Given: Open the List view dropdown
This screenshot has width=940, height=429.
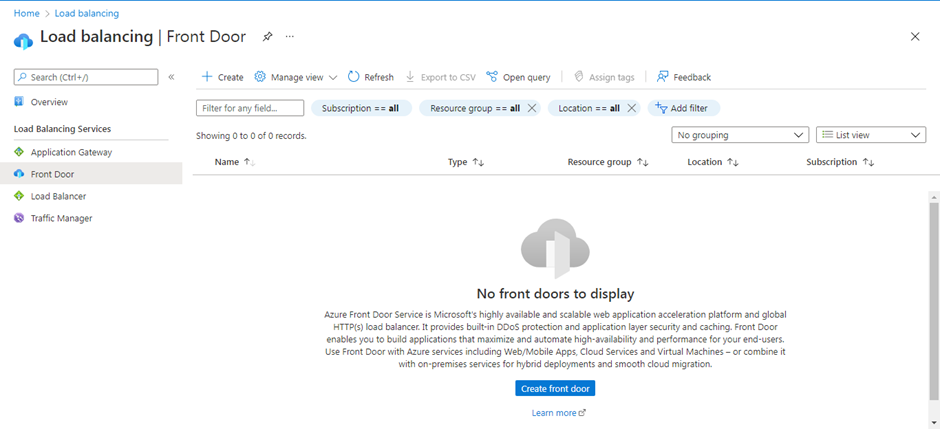Looking at the screenshot, I should coord(871,135).
